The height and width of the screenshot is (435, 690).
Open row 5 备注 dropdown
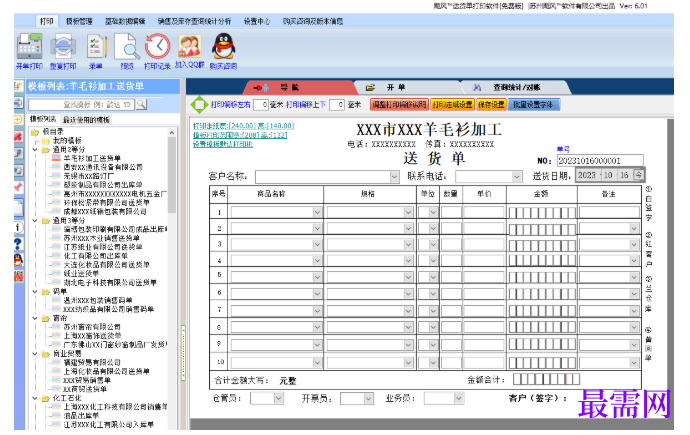tap(634, 277)
